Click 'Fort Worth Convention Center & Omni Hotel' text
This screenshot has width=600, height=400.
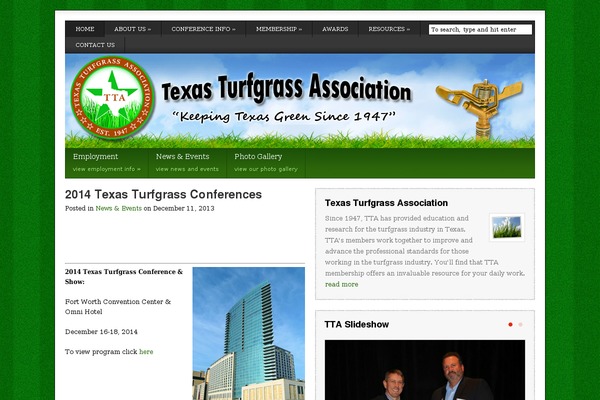(x=118, y=307)
